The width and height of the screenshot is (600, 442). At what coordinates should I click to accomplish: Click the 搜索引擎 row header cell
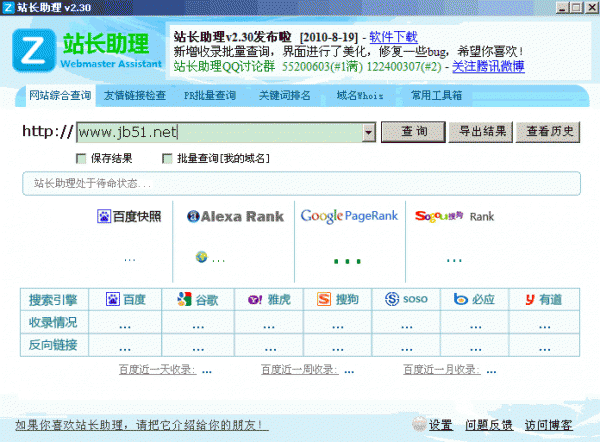[54, 300]
